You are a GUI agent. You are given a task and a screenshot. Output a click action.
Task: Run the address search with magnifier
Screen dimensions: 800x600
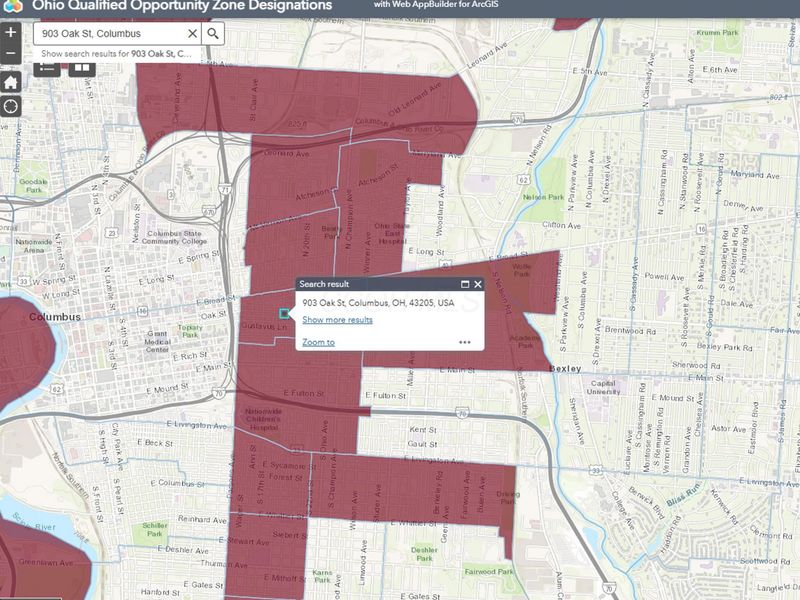[x=213, y=34]
